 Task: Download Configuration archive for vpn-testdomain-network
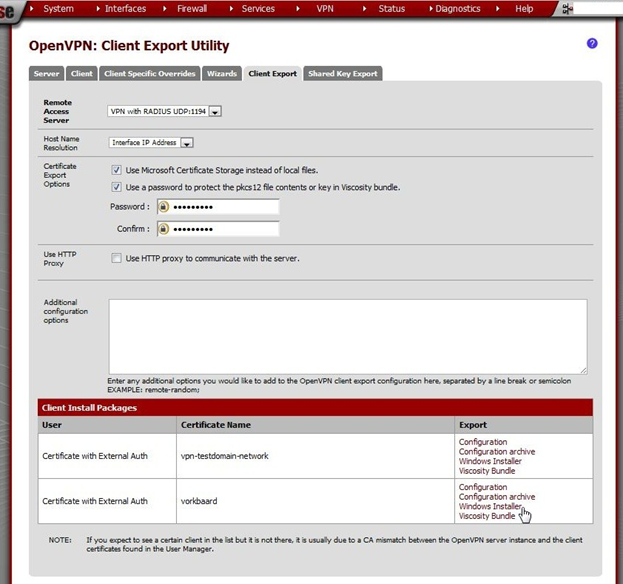tap(497, 452)
